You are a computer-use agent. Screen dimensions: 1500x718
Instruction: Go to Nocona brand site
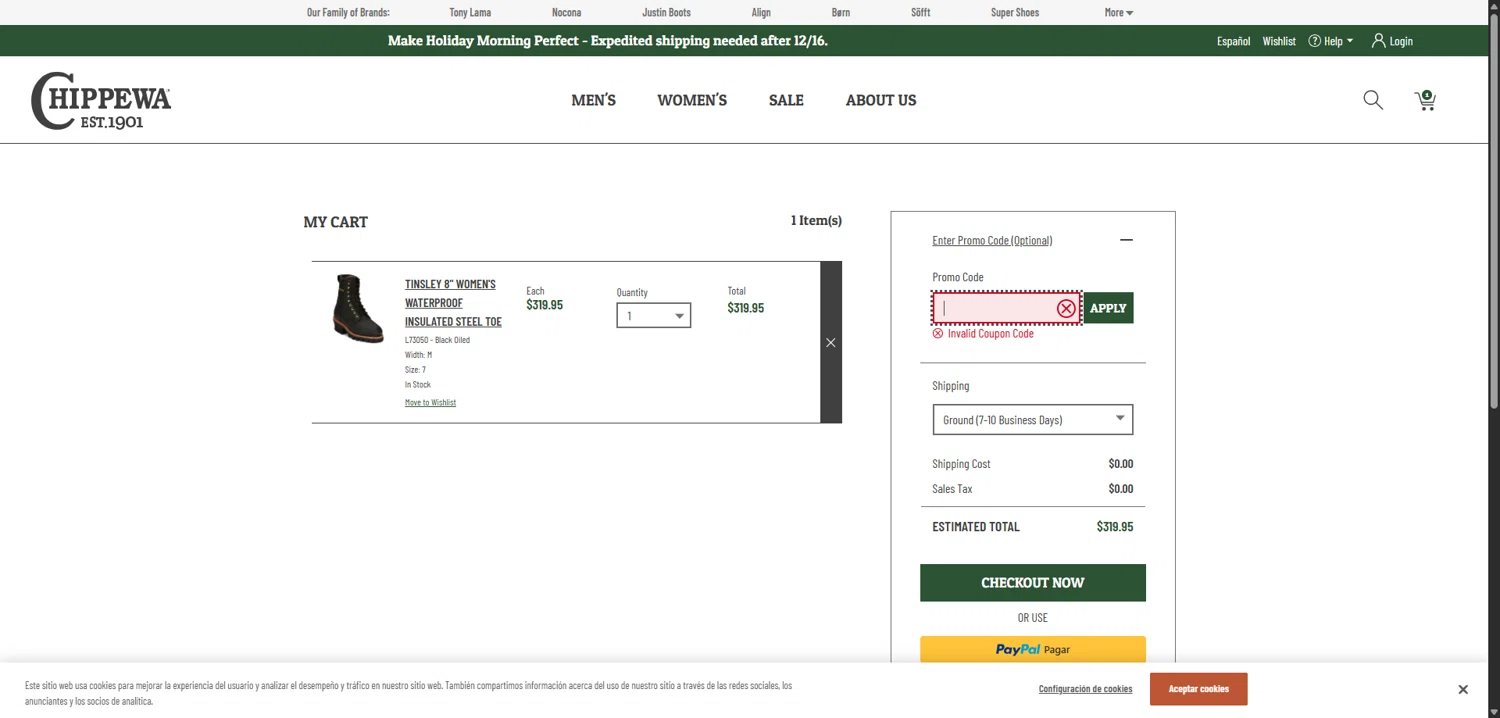pos(566,12)
